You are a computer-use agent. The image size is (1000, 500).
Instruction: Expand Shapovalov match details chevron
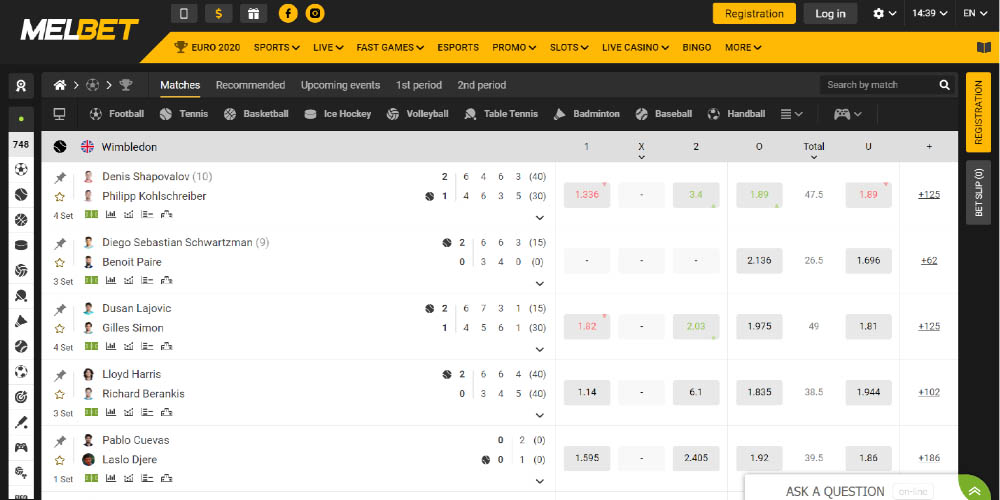point(540,217)
